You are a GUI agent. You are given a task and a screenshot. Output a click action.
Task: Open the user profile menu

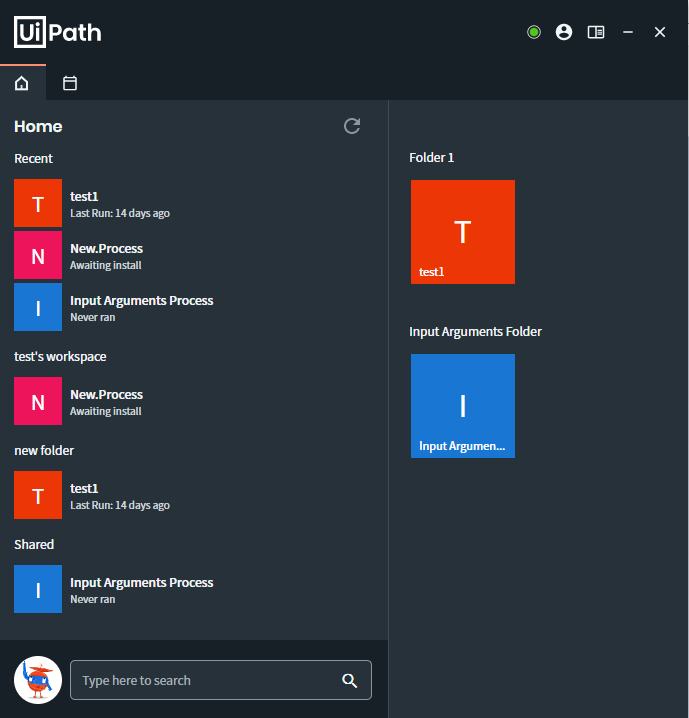[x=564, y=32]
